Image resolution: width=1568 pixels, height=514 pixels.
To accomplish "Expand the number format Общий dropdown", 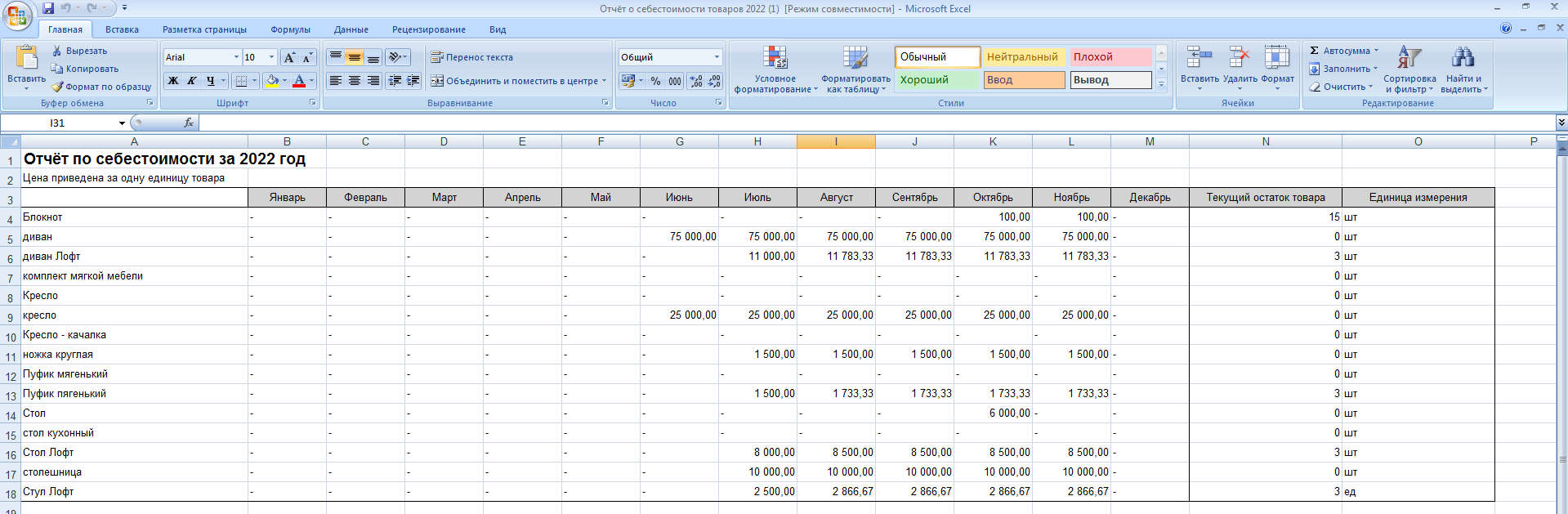I will click(717, 57).
